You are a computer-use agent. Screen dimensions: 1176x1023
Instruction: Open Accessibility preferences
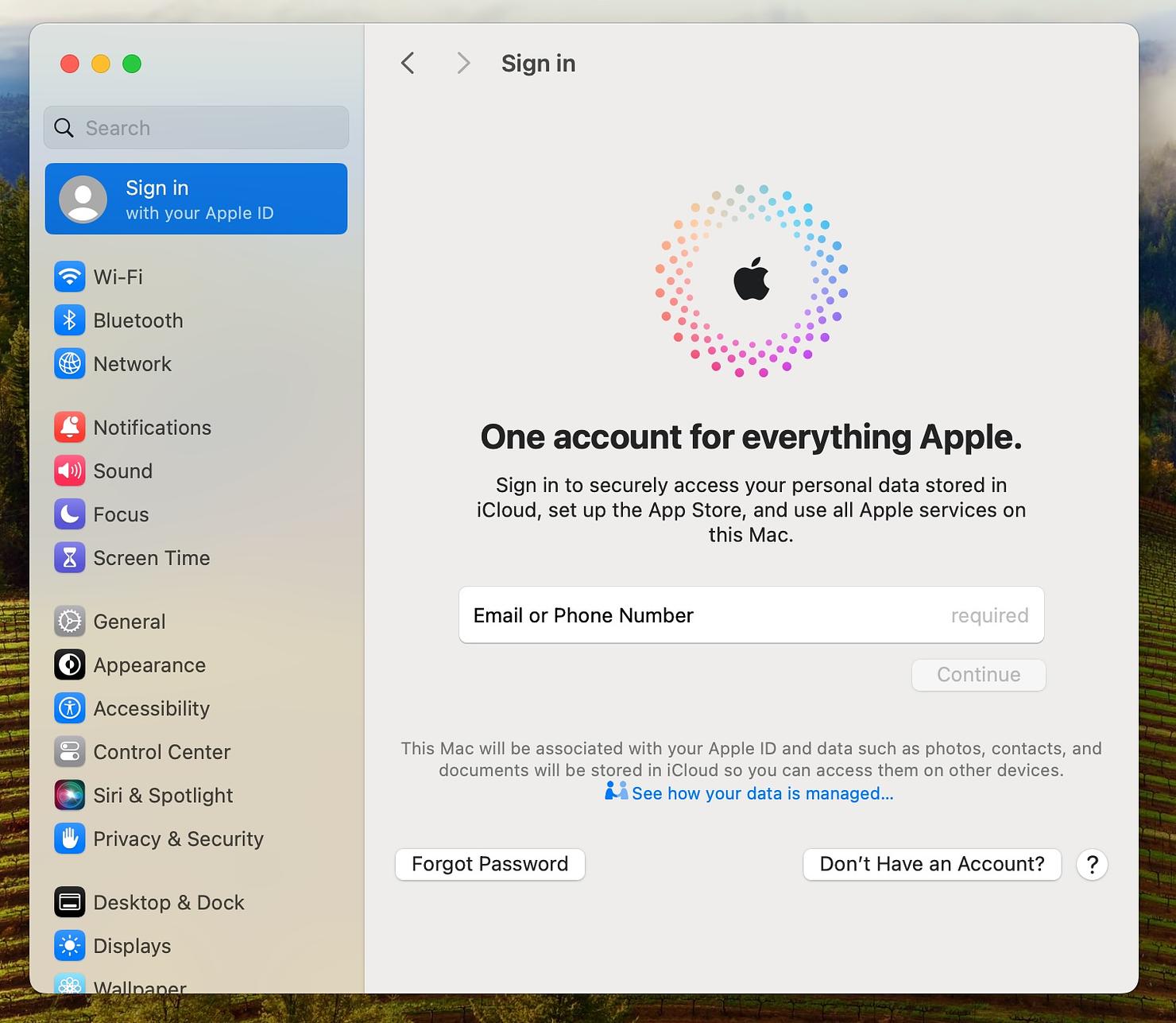coord(151,708)
